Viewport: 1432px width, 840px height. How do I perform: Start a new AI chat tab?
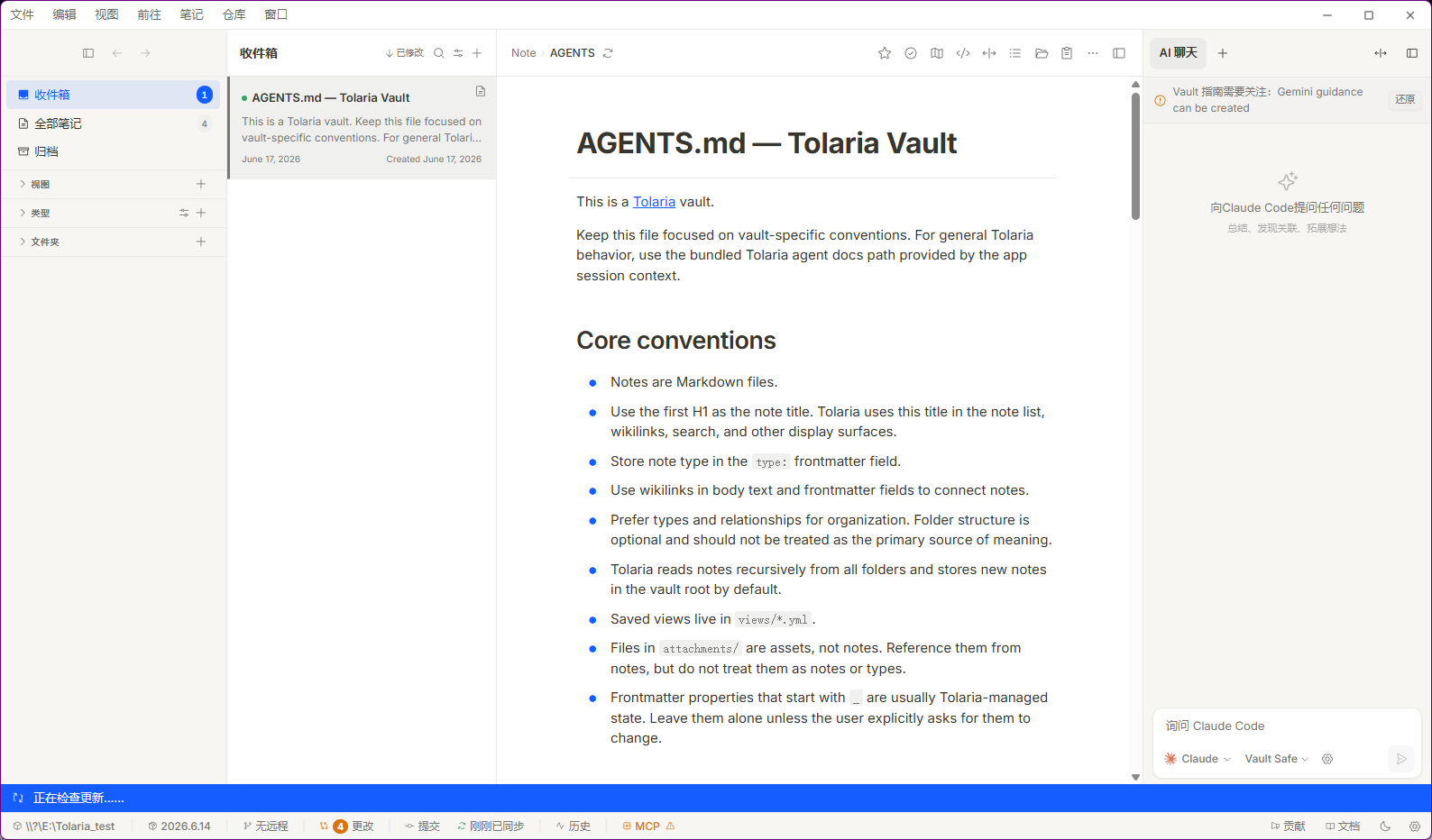[1223, 53]
